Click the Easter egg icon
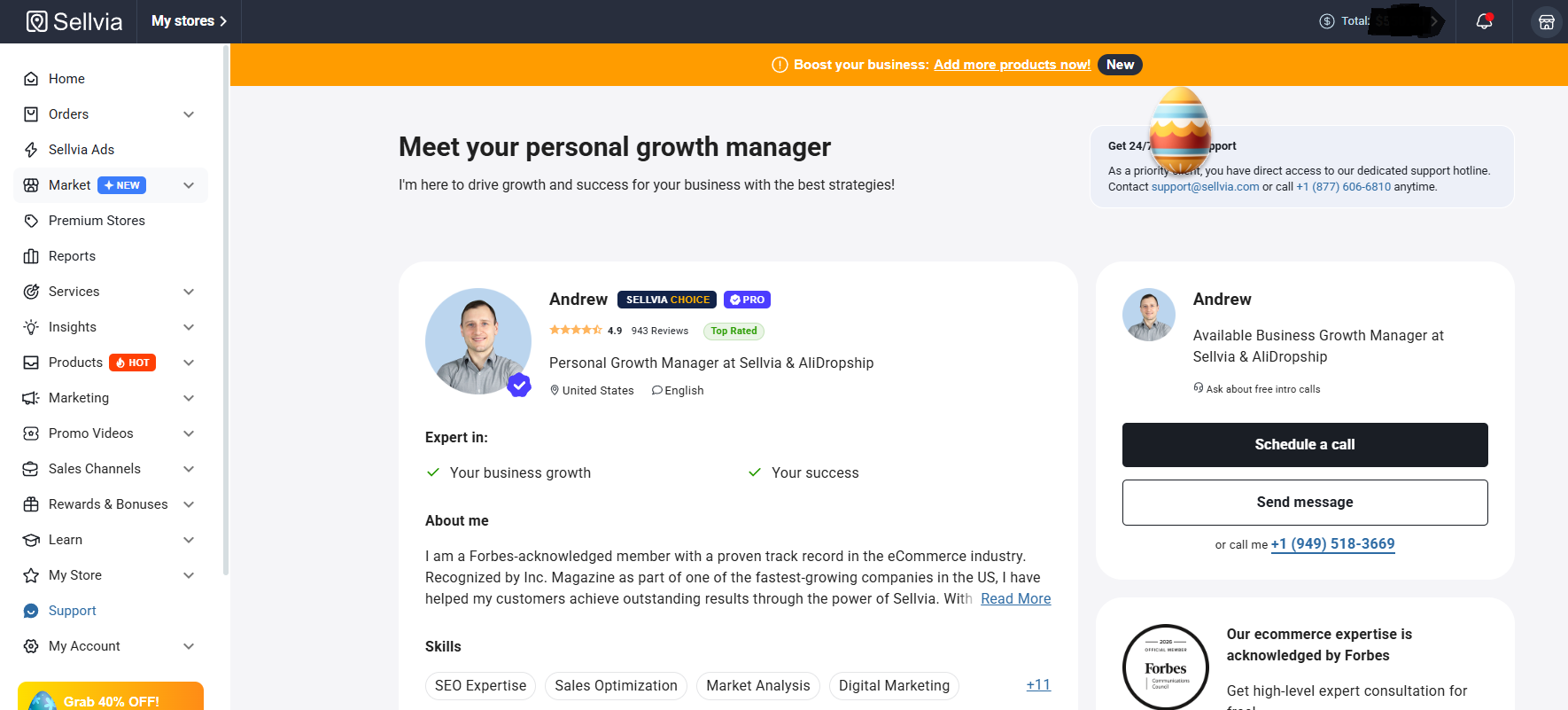 pyautogui.click(x=1179, y=129)
